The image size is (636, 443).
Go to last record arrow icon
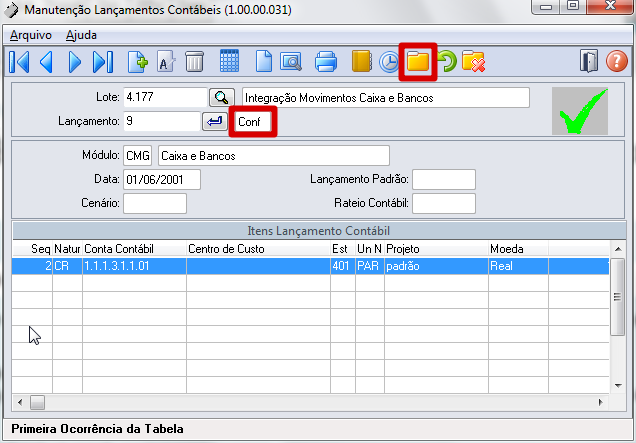coord(103,62)
